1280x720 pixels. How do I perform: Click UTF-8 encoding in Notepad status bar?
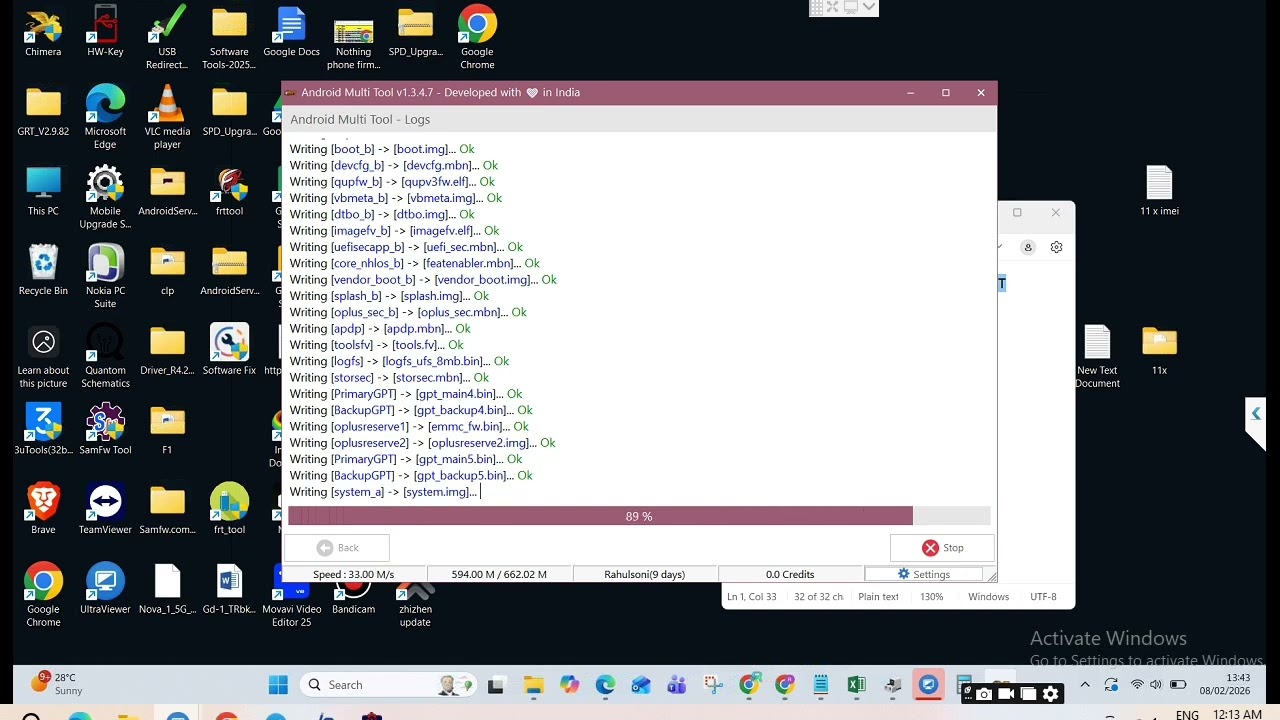tap(1043, 597)
